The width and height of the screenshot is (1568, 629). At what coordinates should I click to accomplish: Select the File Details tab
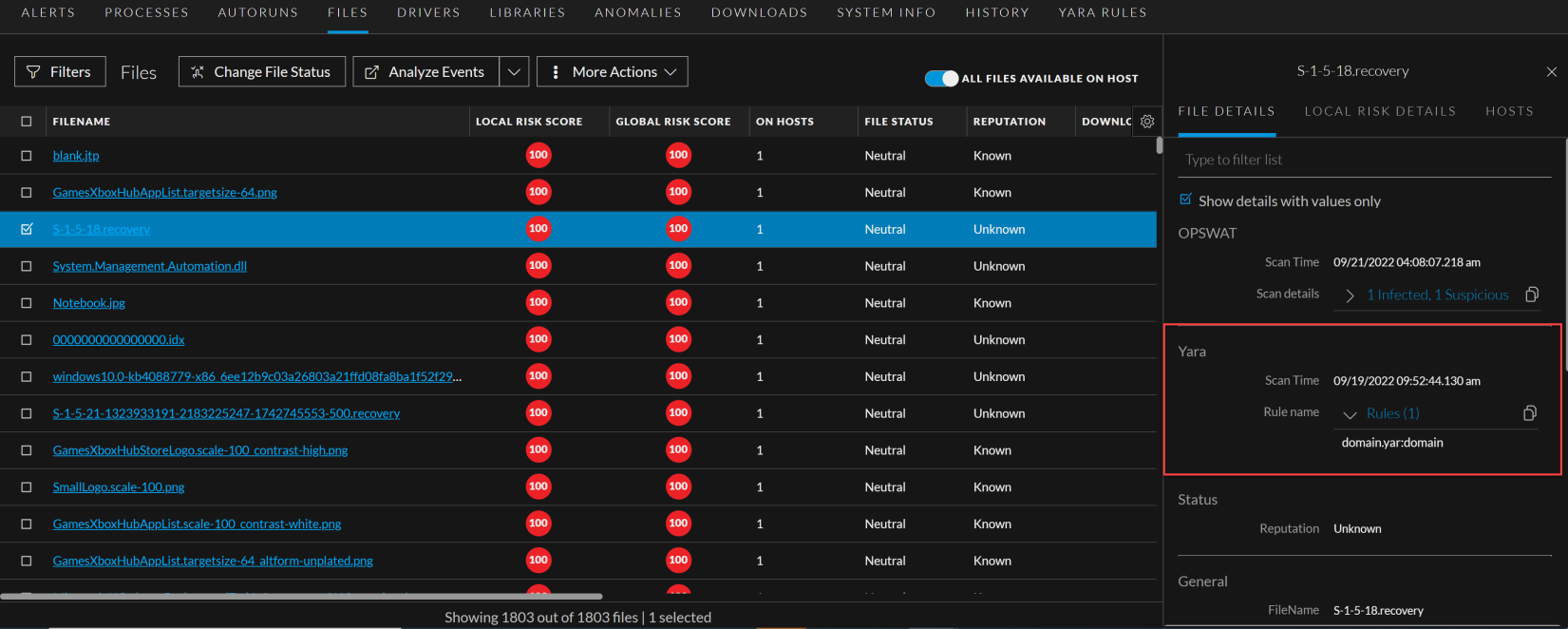tap(1226, 111)
